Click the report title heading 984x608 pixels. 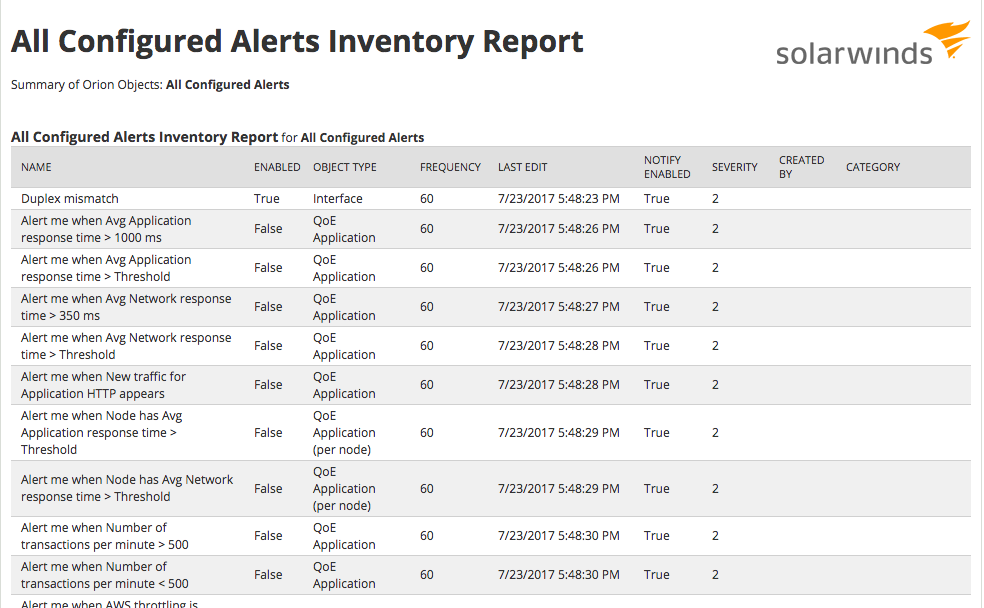click(x=297, y=42)
